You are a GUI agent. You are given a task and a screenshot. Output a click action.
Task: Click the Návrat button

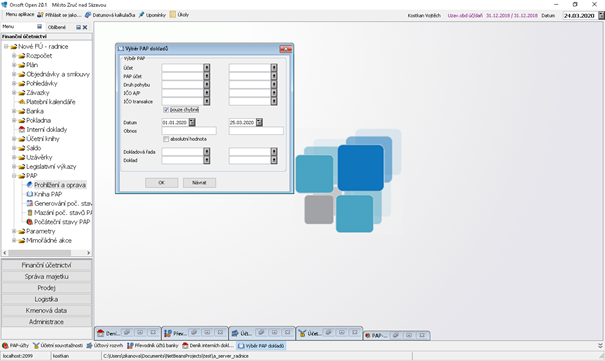pyautogui.click(x=199, y=182)
